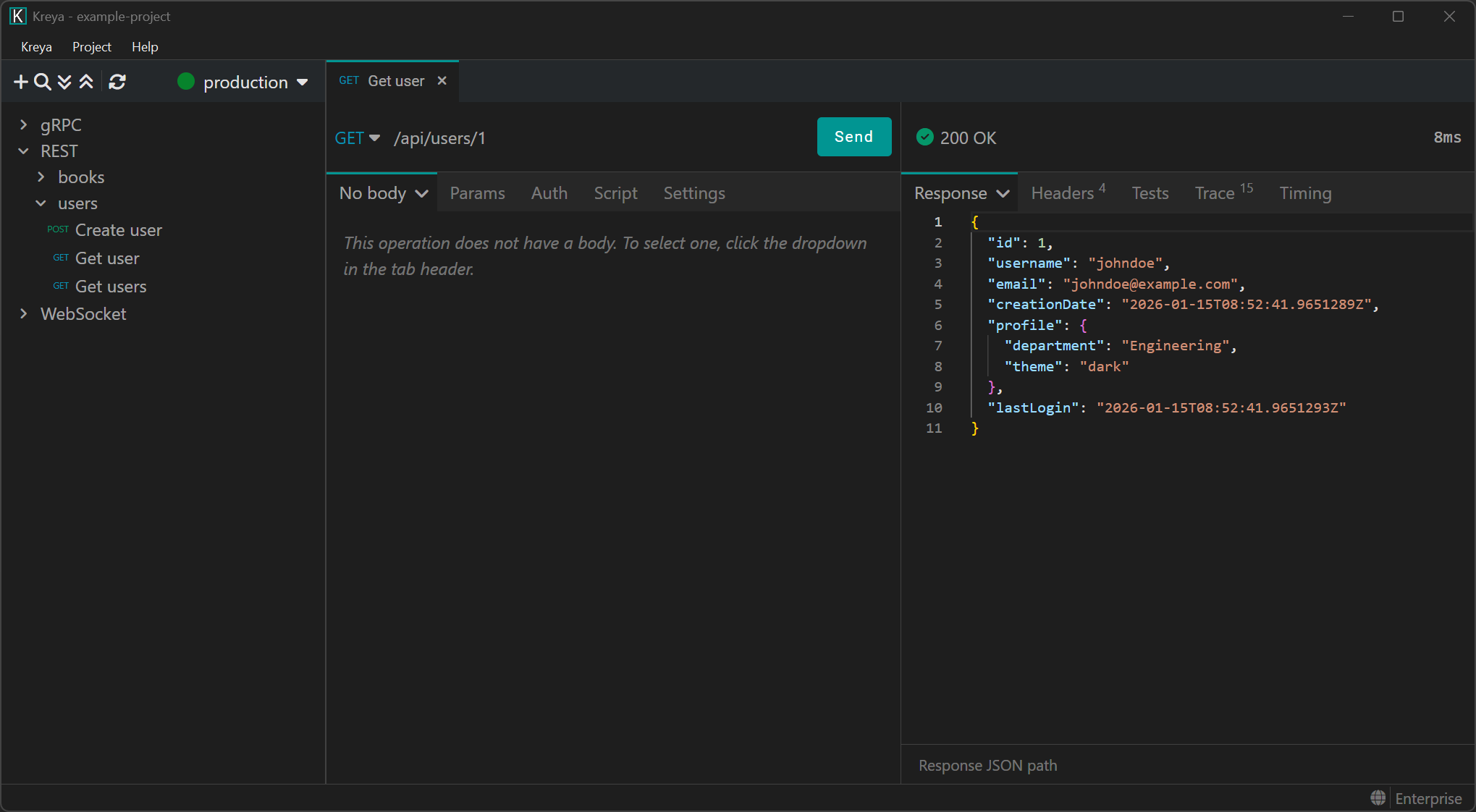1476x812 pixels.
Task: Collapse all tree items with double-up chevron
Action: (86, 83)
